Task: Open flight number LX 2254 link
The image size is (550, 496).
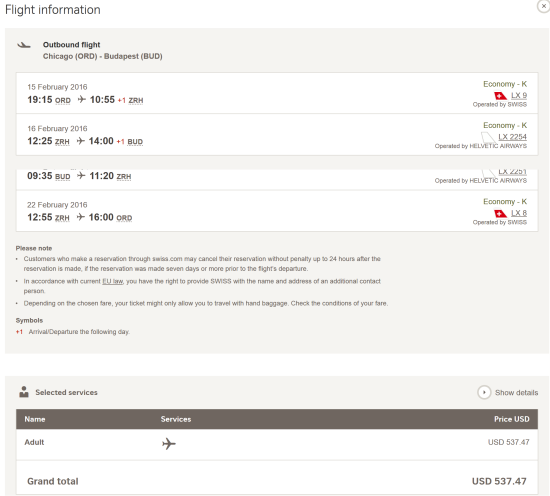Action: [x=512, y=137]
